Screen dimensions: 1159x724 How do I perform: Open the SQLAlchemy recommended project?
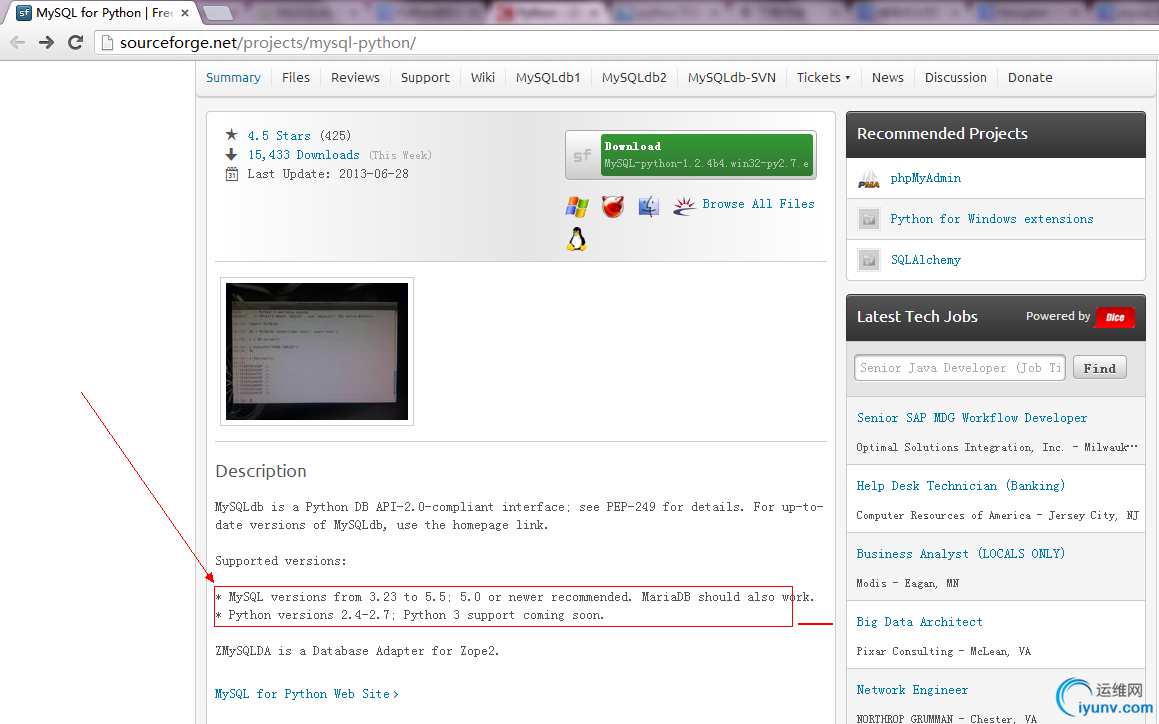tap(925, 260)
